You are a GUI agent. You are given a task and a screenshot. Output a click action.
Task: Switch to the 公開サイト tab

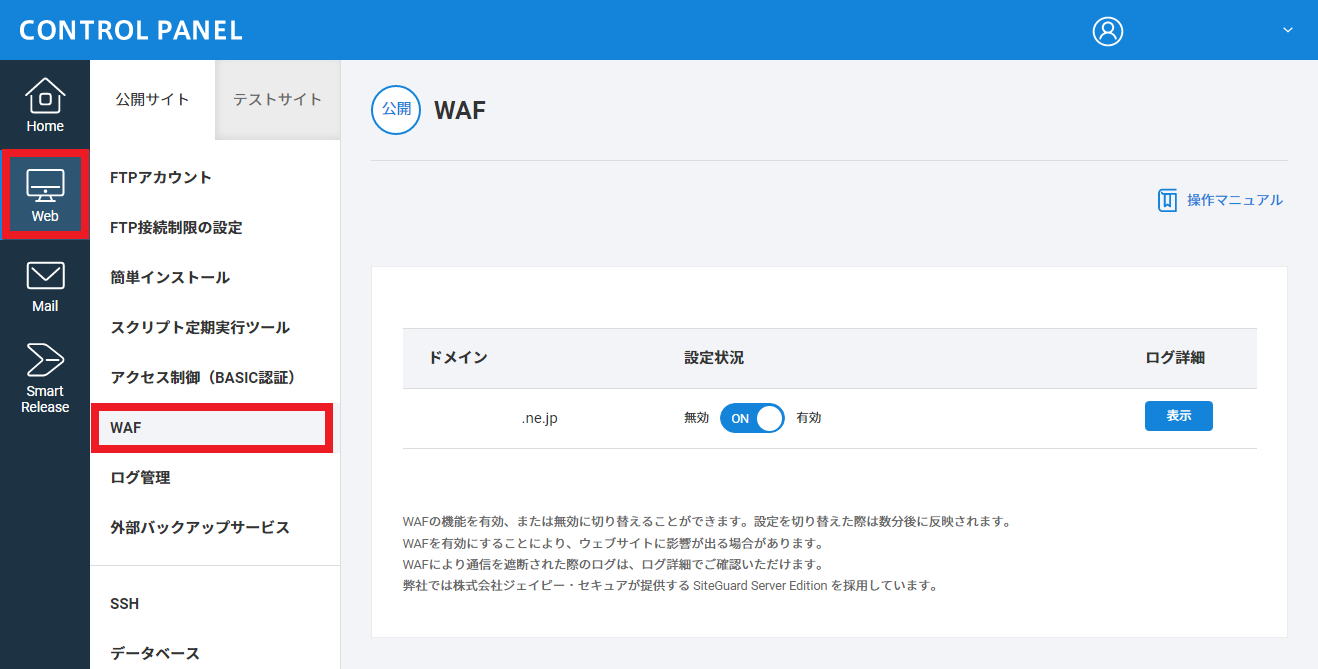point(152,100)
